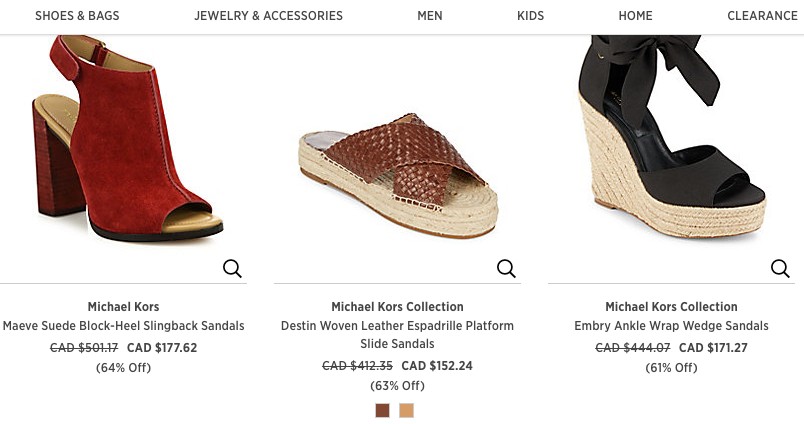Click Michael Kors Collection above Embry sandals

[671, 307]
